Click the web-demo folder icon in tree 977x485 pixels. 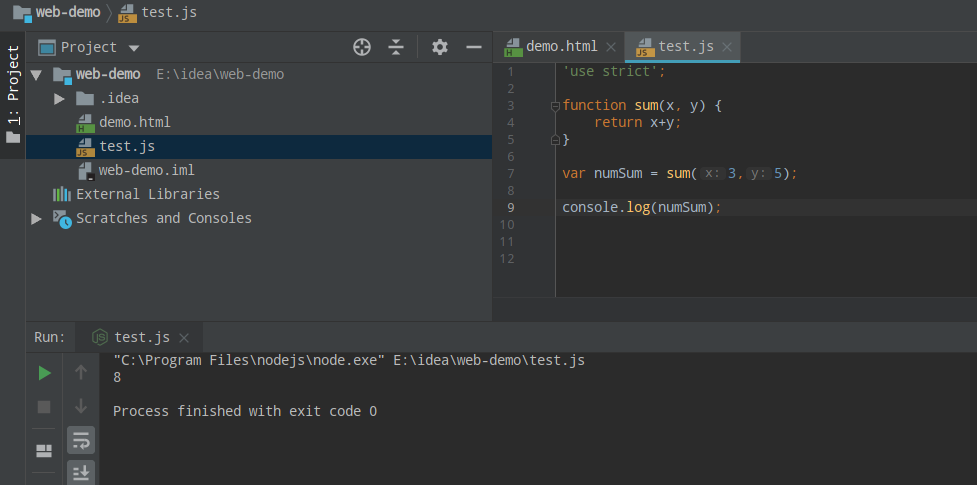[x=62, y=75]
